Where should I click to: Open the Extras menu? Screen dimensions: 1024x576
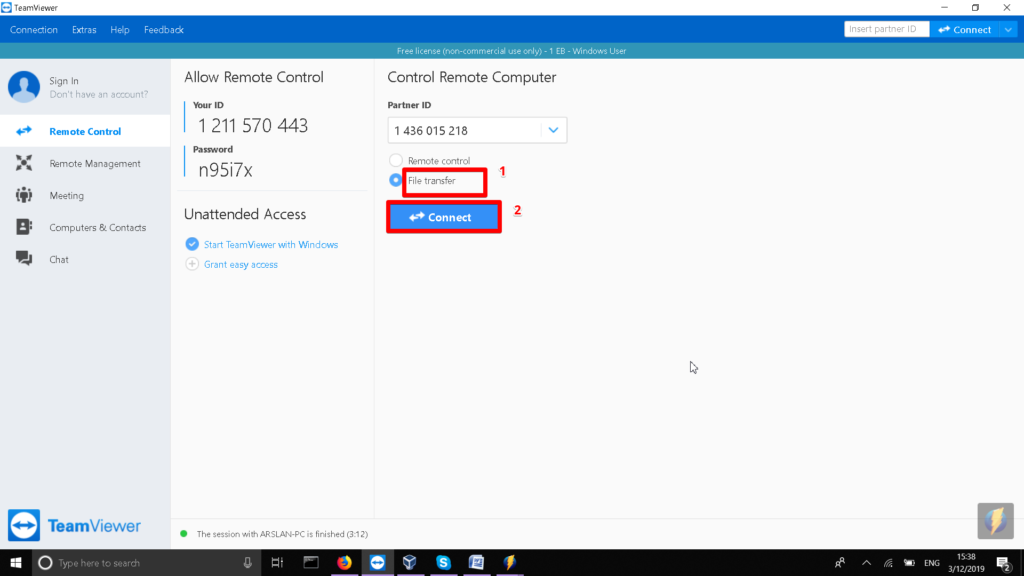[x=84, y=30]
